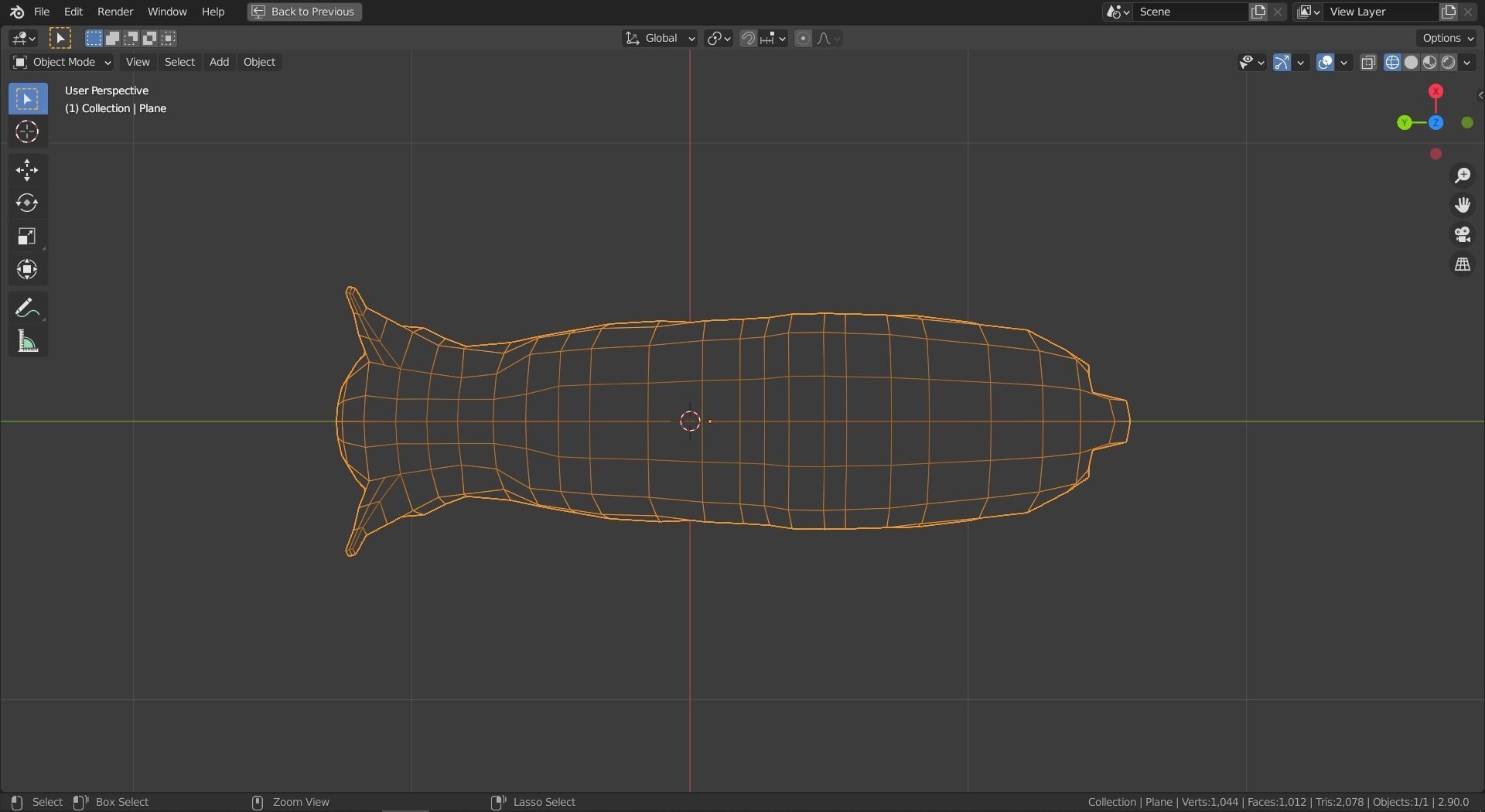Open object type visibility dropdown
Image resolution: width=1485 pixels, height=812 pixels.
[1251, 63]
